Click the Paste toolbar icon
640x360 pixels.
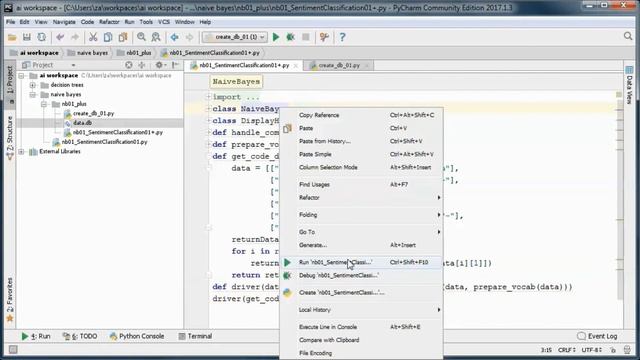(x=123, y=38)
